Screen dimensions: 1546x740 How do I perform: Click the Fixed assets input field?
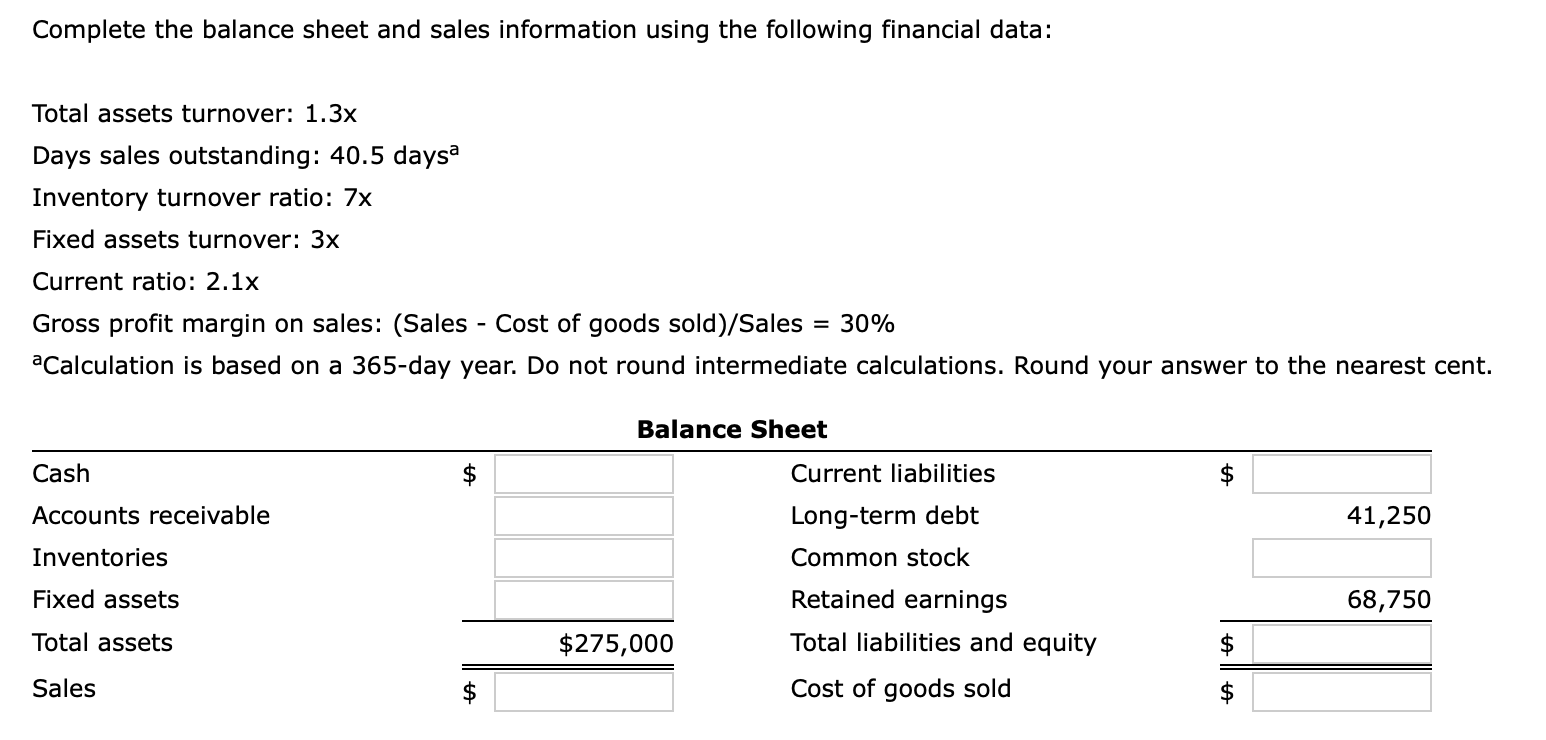(583, 600)
